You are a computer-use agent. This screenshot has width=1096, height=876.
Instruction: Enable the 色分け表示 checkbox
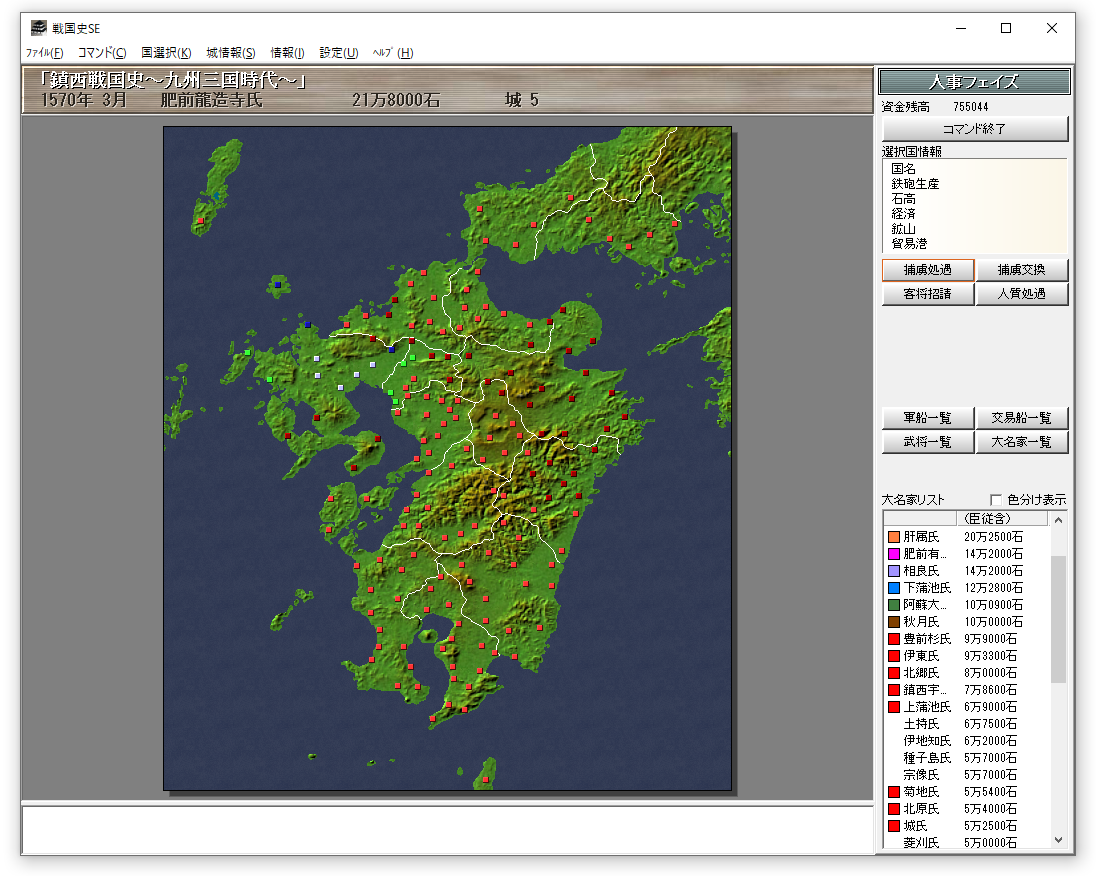point(995,500)
